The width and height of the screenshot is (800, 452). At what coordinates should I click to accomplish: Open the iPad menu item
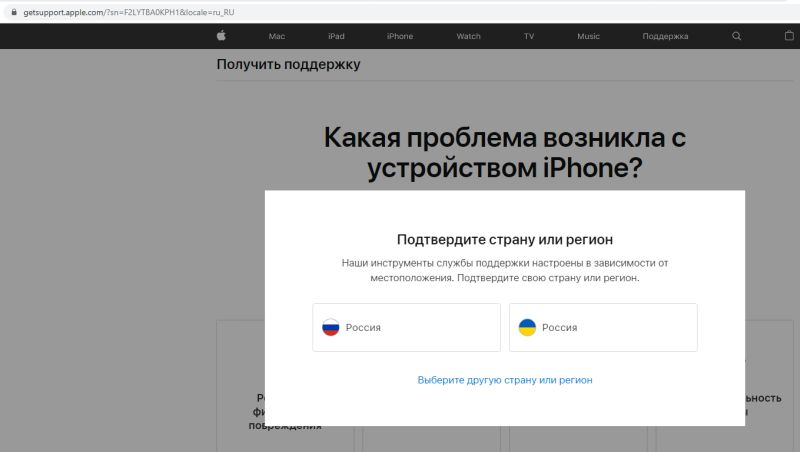click(x=336, y=36)
